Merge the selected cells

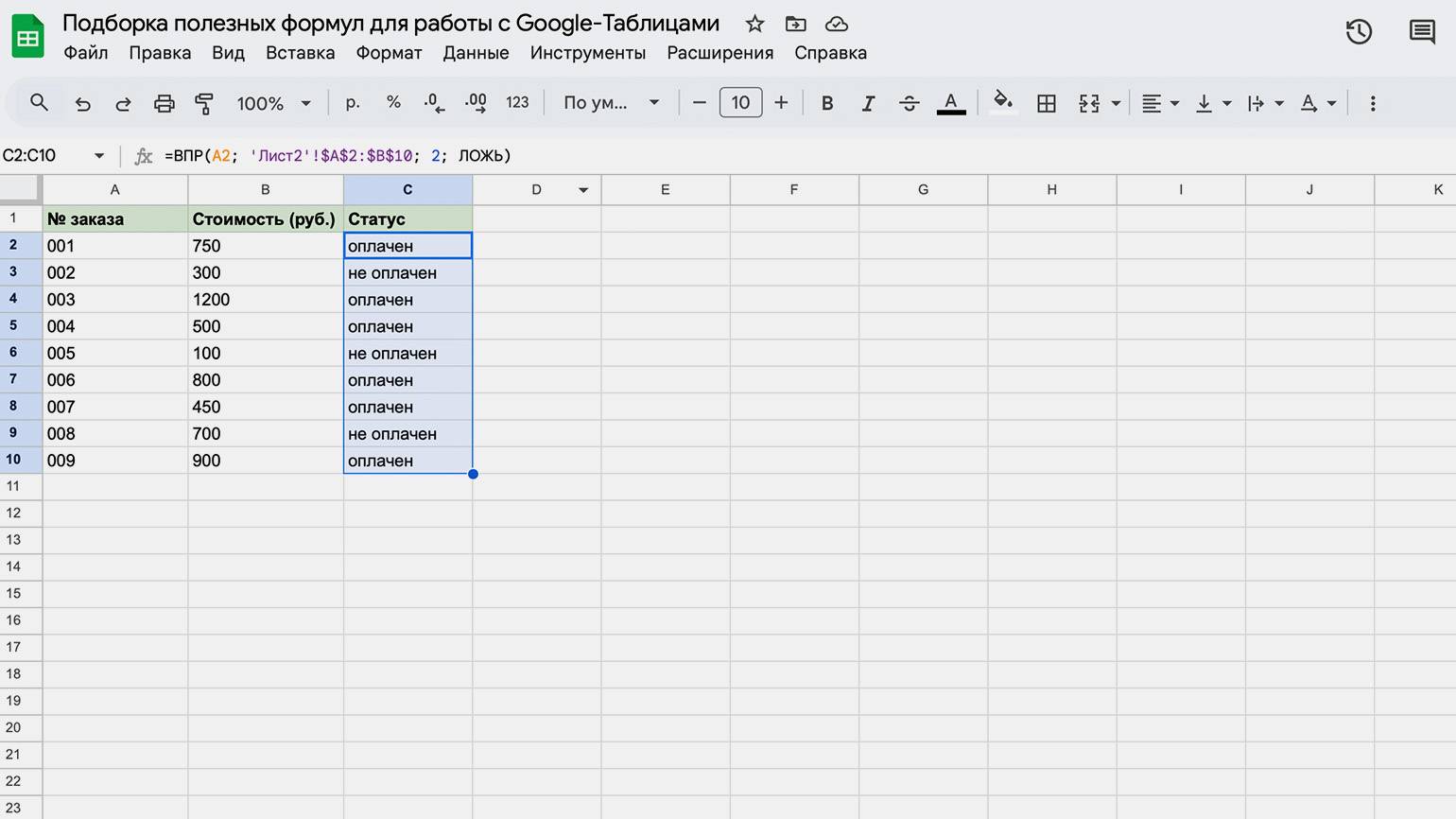coord(1089,103)
